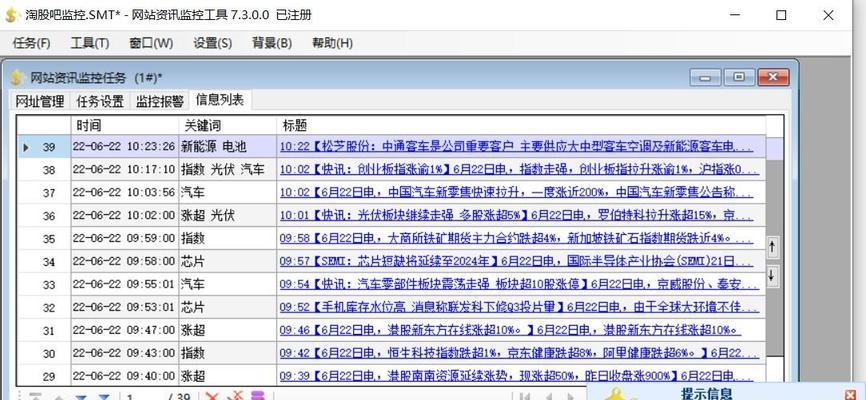The image size is (866, 400).
Task: Open the 09:46 港股新东方在线 link
Action: pyautogui.click(x=510, y=330)
